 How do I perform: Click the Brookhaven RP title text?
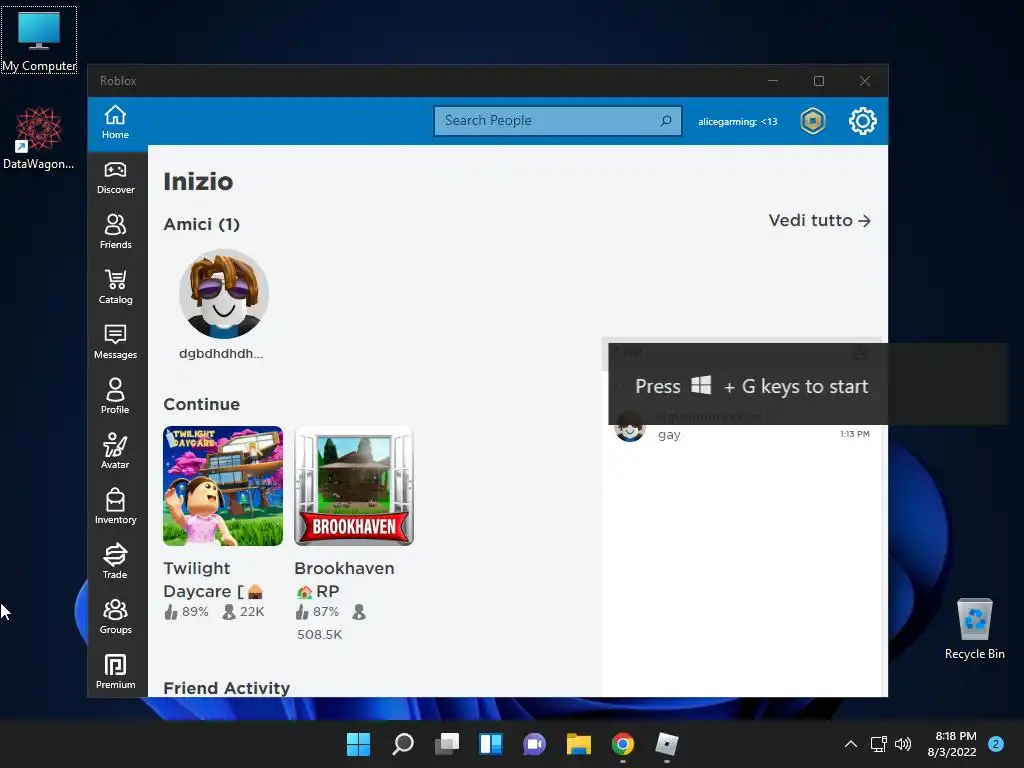pos(344,580)
